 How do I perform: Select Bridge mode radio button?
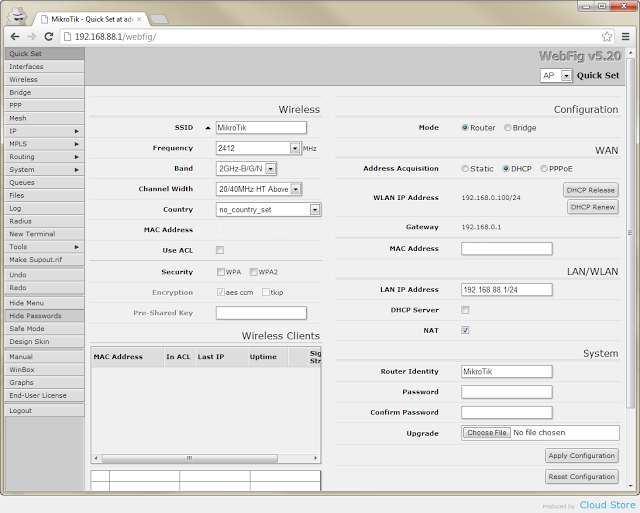coord(507,128)
